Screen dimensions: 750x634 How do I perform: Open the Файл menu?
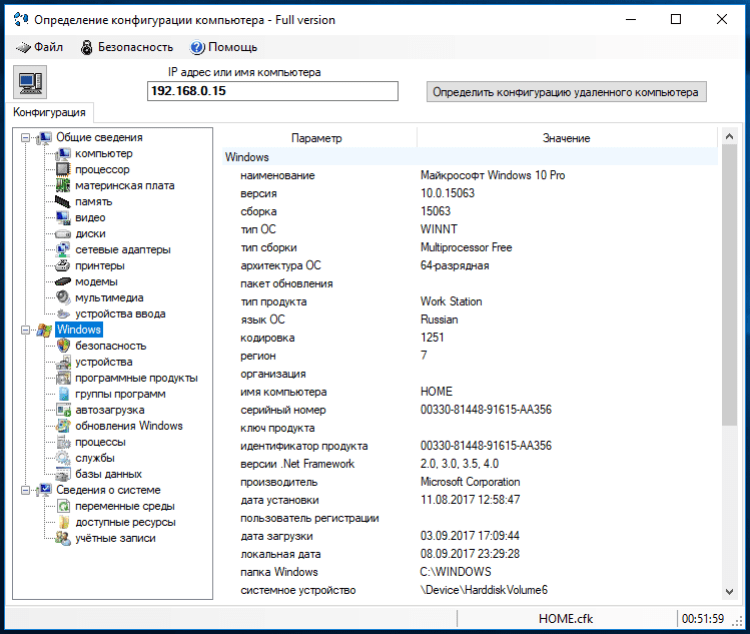[x=39, y=47]
